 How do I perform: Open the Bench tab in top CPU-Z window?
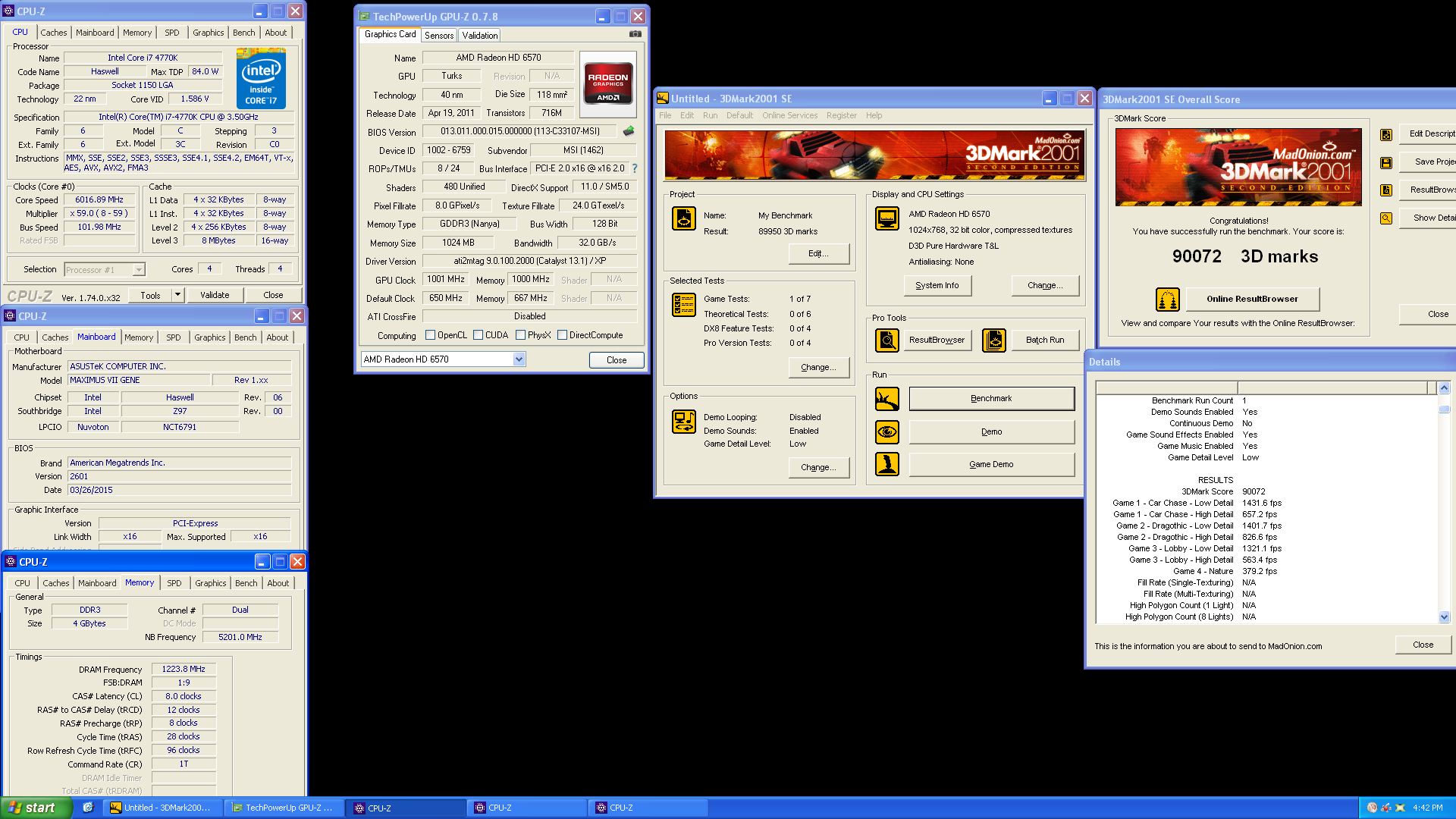click(244, 33)
